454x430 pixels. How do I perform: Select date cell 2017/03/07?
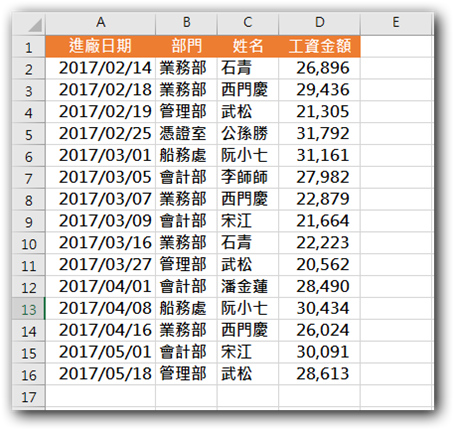click(x=100, y=199)
